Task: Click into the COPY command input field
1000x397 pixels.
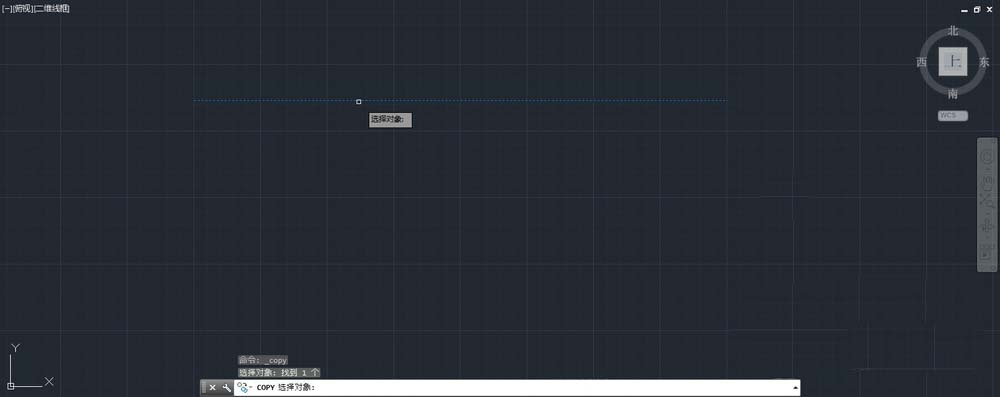Action: [x=517, y=387]
